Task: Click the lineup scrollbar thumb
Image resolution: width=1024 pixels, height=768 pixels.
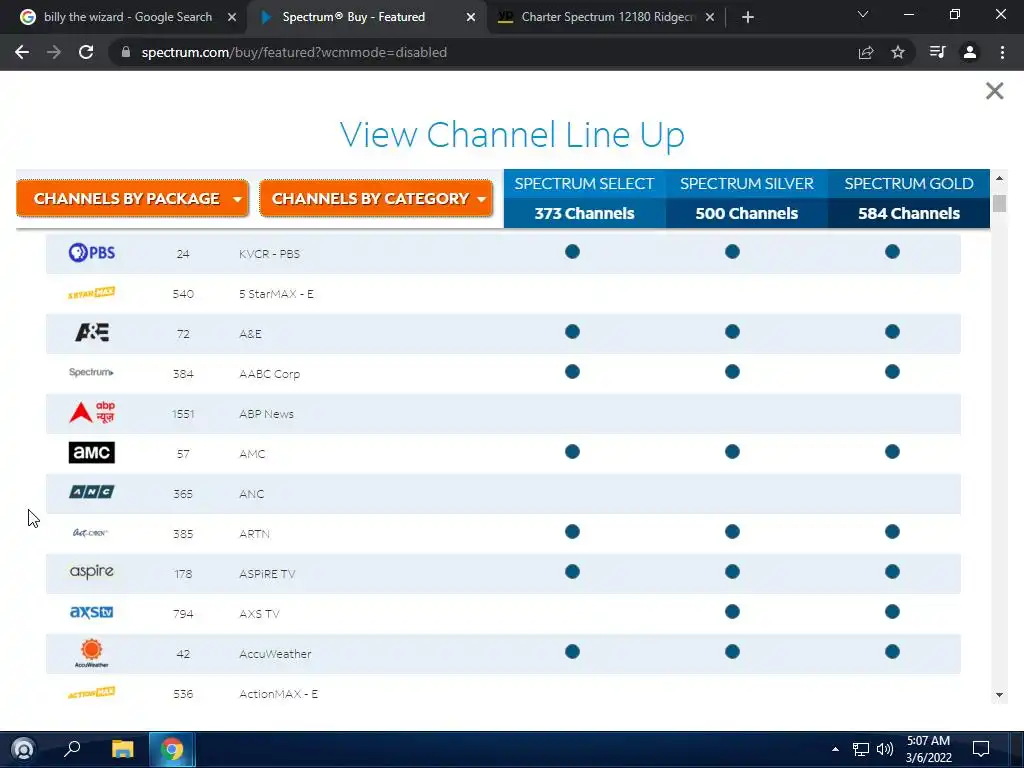Action: point(999,203)
